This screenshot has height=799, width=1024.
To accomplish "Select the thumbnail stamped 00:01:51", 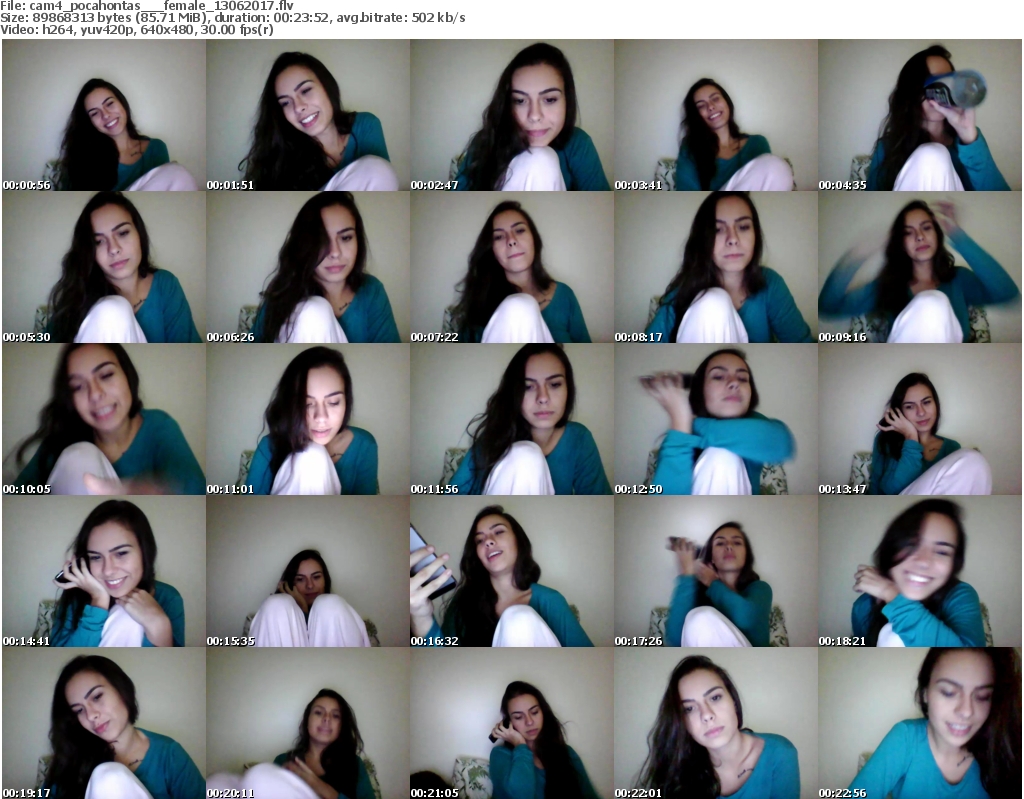I will click(308, 115).
